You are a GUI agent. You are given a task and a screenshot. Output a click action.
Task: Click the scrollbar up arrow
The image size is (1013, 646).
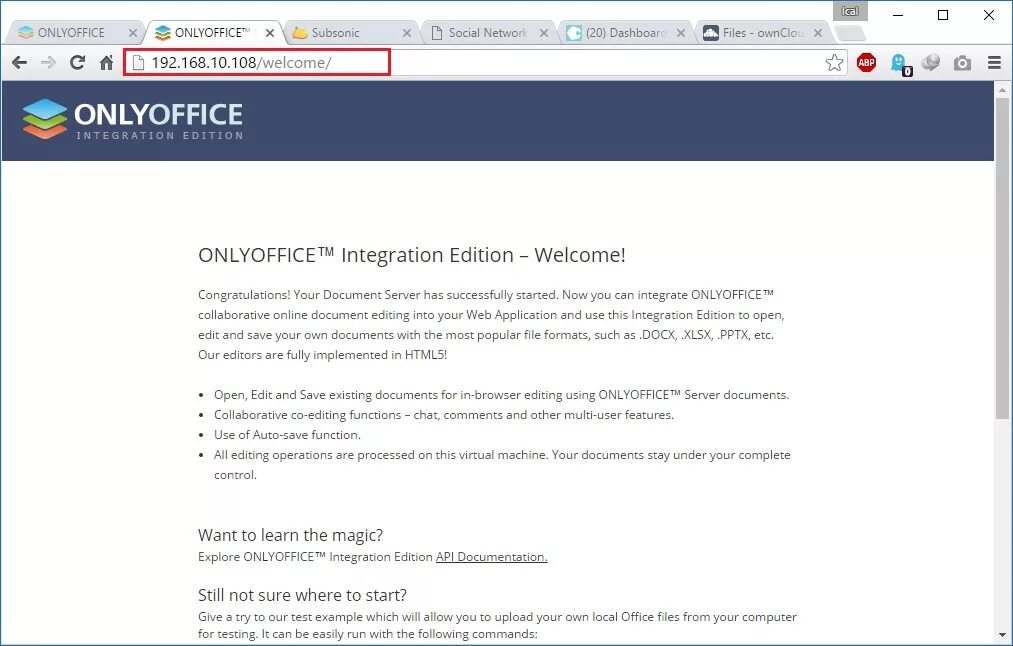(1002, 89)
